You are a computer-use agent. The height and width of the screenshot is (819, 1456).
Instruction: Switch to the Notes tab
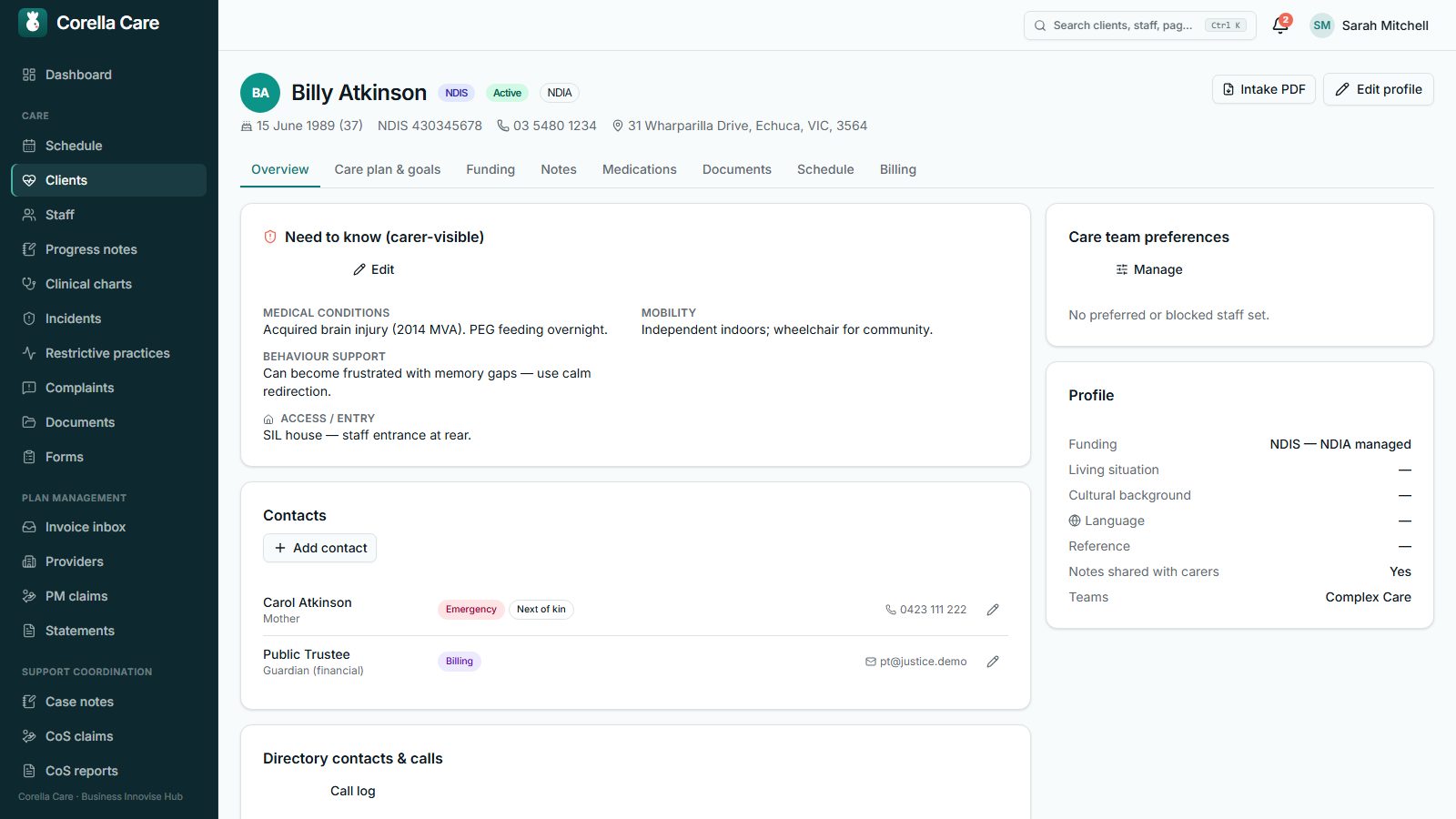click(559, 169)
